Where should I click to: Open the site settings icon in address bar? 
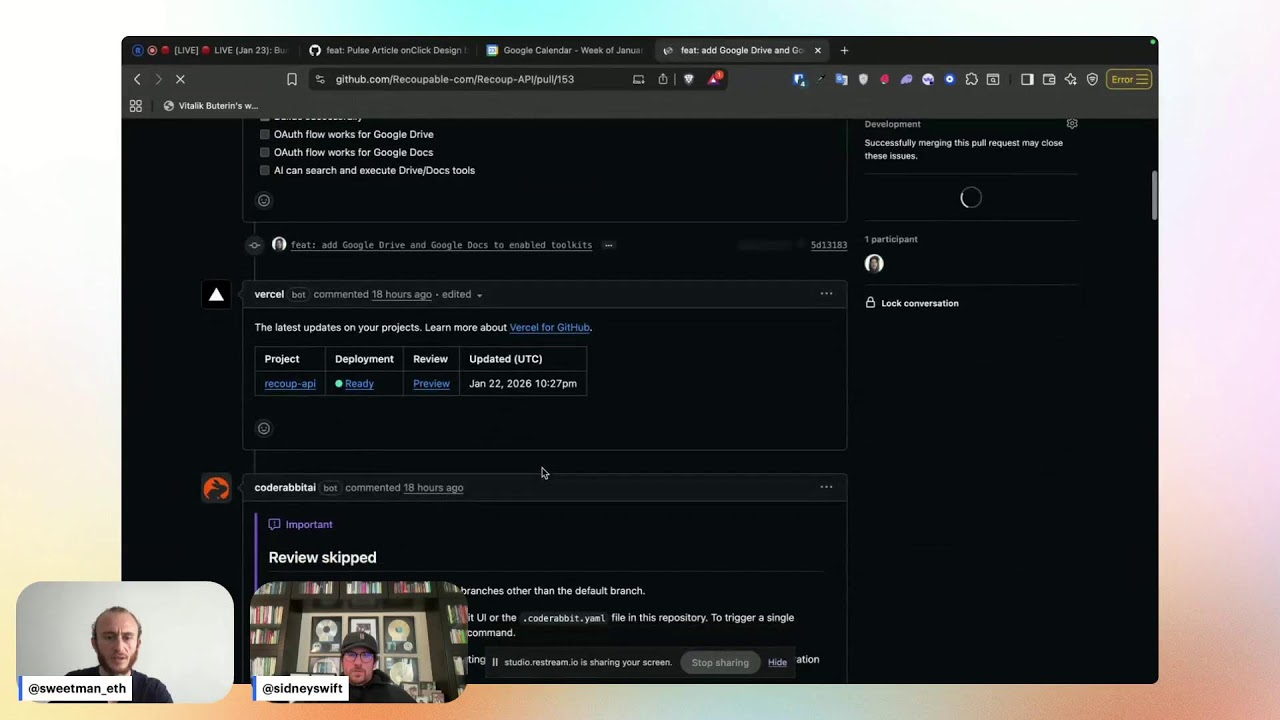320,79
